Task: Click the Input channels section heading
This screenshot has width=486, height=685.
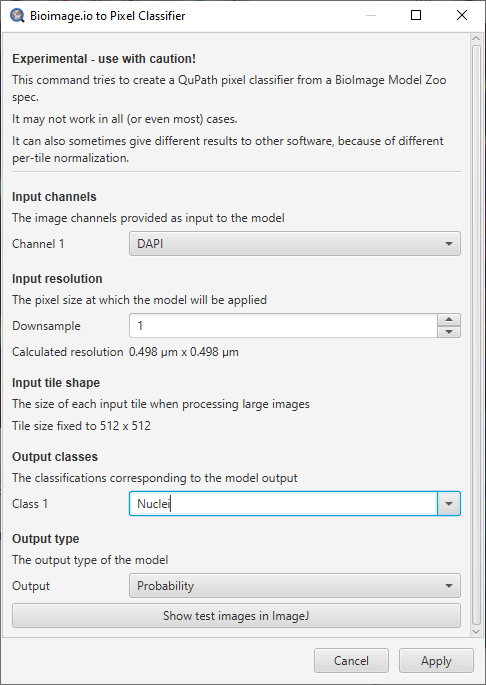Action: (54, 197)
